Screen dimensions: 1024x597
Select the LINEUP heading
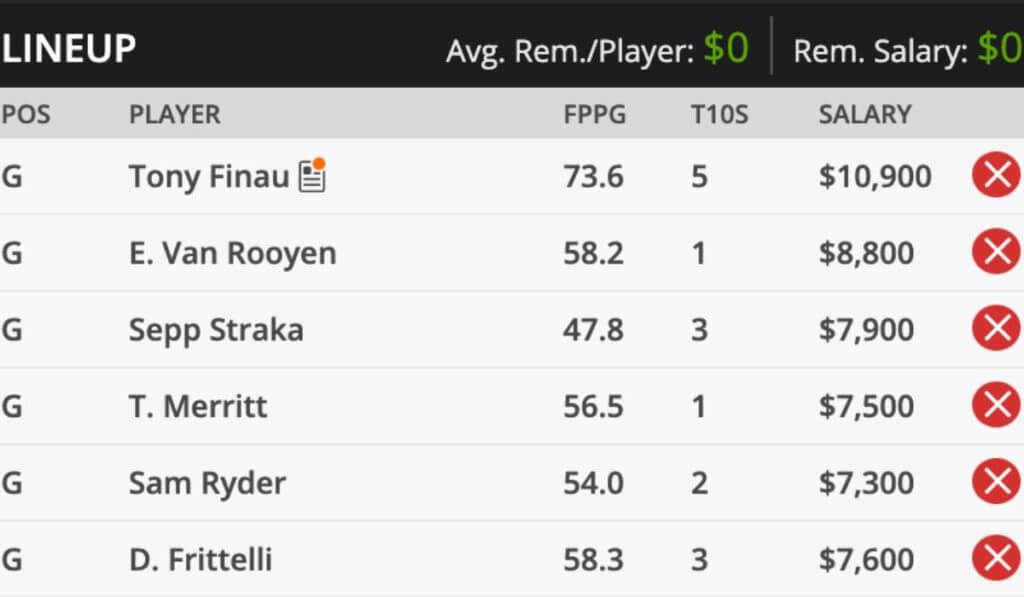click(x=68, y=47)
